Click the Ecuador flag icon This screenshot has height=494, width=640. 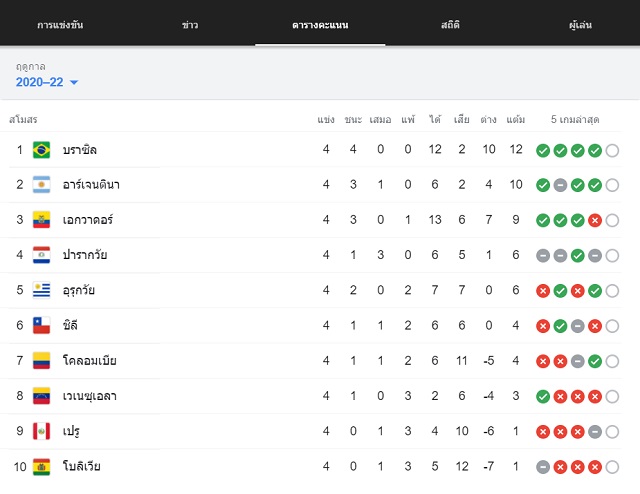pos(41,220)
